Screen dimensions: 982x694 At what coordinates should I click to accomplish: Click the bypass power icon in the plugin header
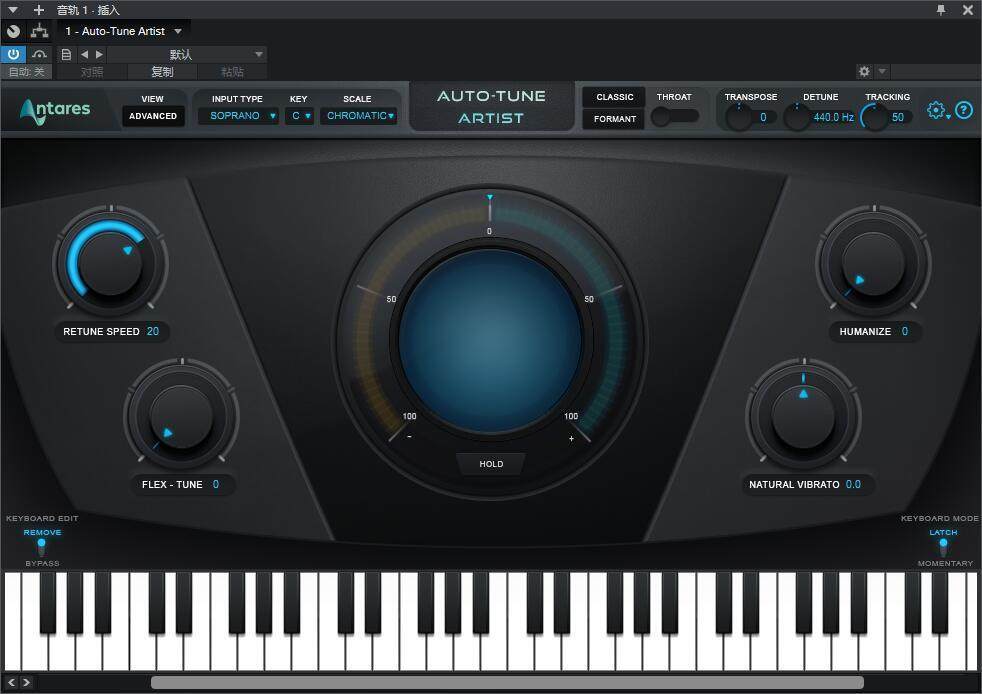click(x=12, y=54)
